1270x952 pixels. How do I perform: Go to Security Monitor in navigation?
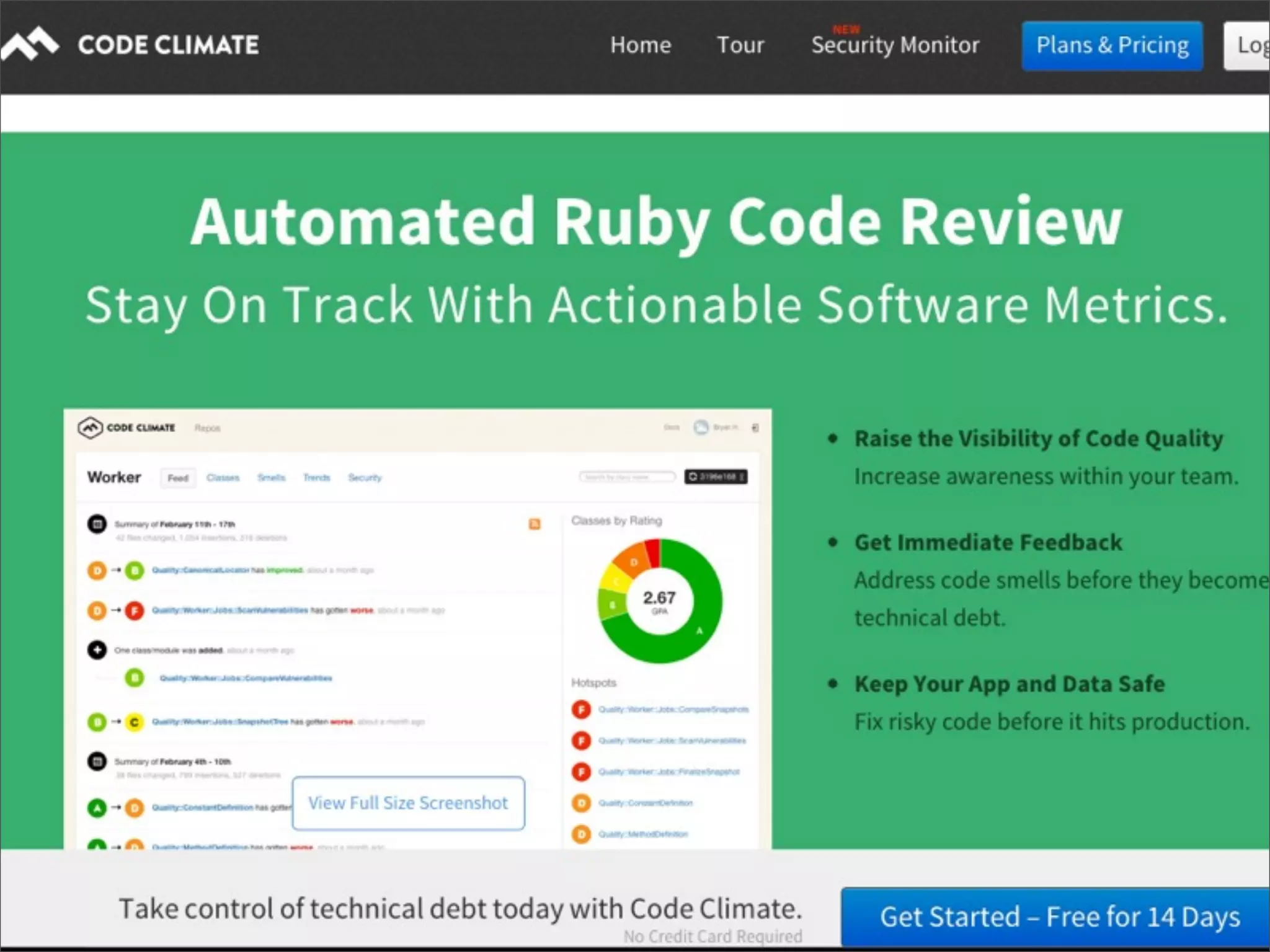(895, 45)
